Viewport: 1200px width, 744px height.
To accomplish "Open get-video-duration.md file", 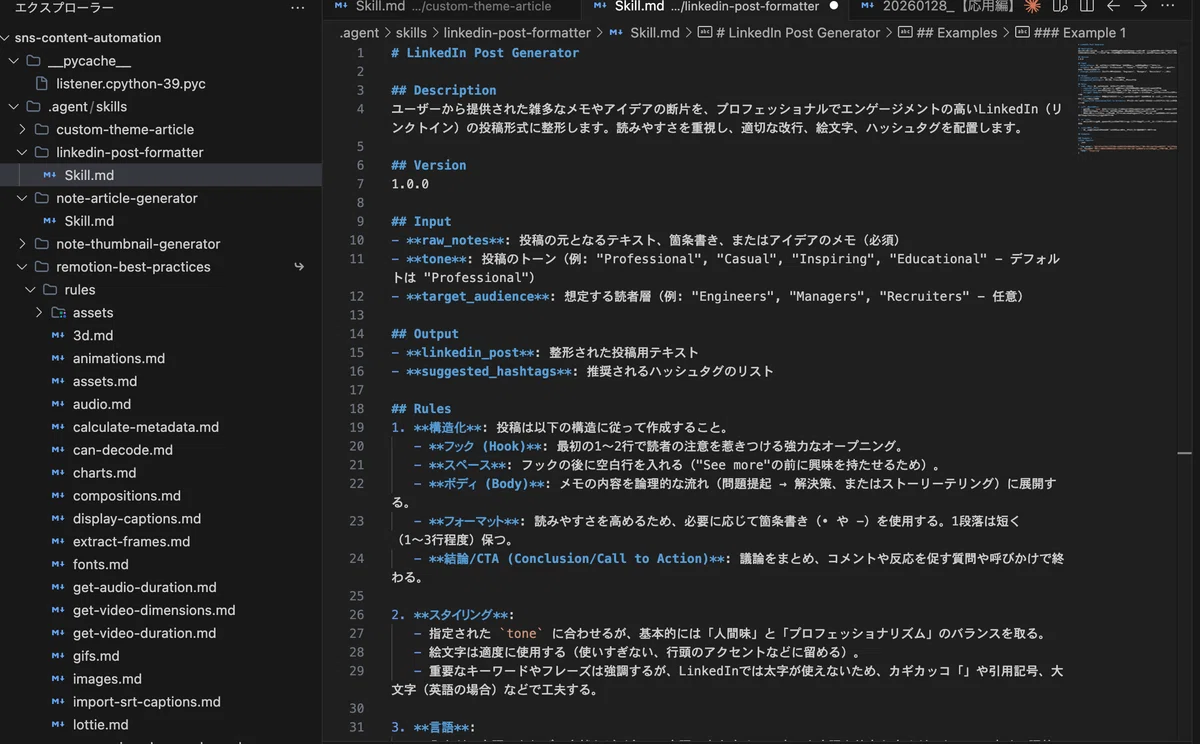I will pos(160,634).
